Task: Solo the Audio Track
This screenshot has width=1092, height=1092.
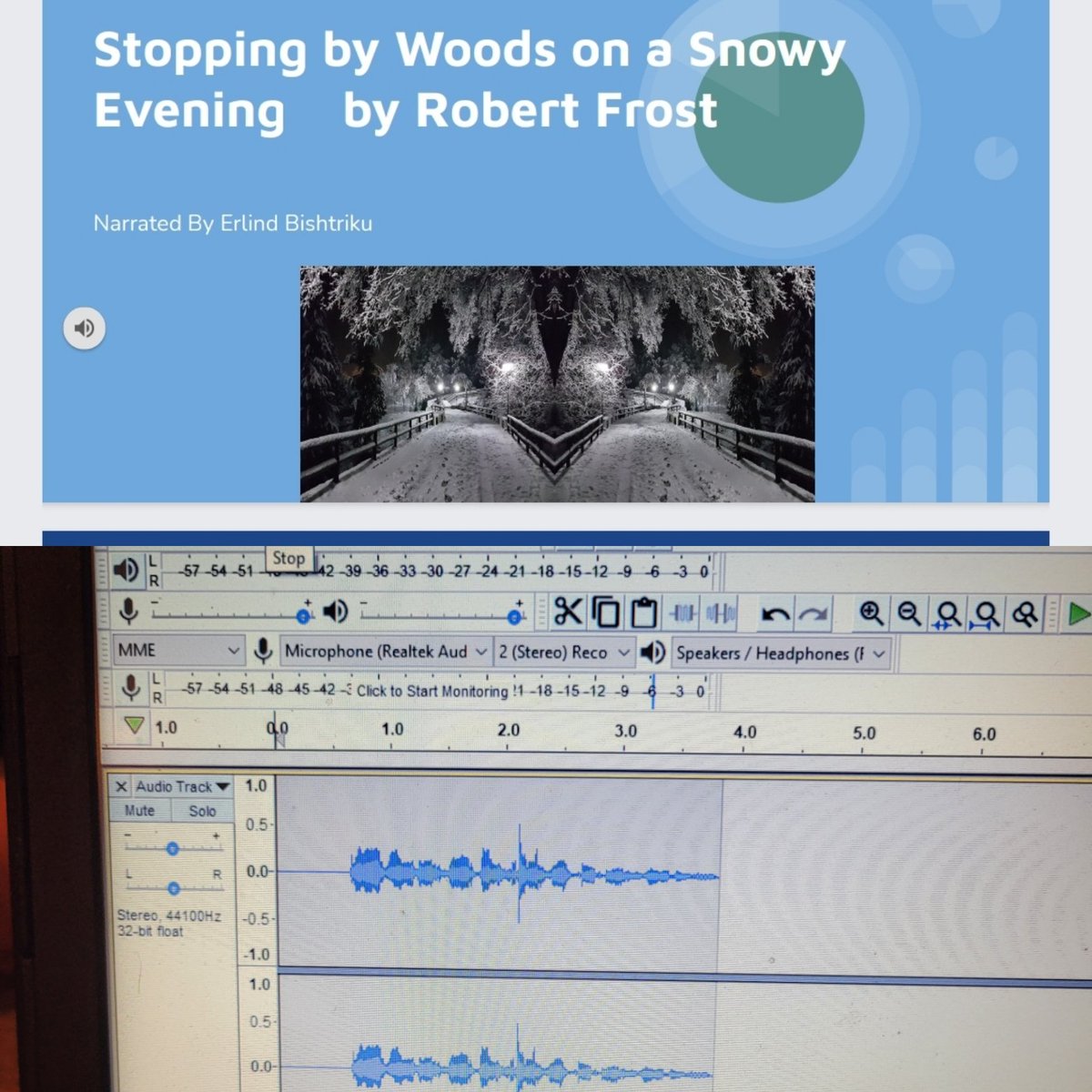Action: [x=205, y=811]
